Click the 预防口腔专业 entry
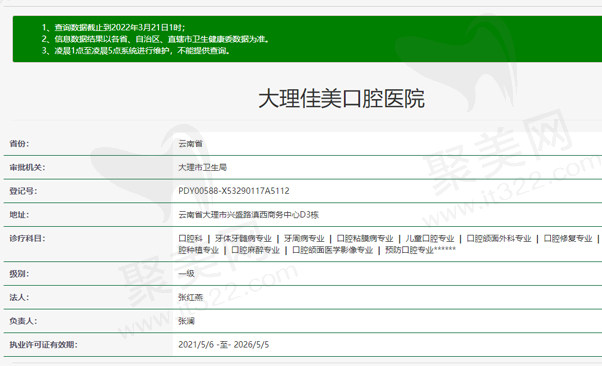The height and width of the screenshot is (366, 602). tap(409, 250)
